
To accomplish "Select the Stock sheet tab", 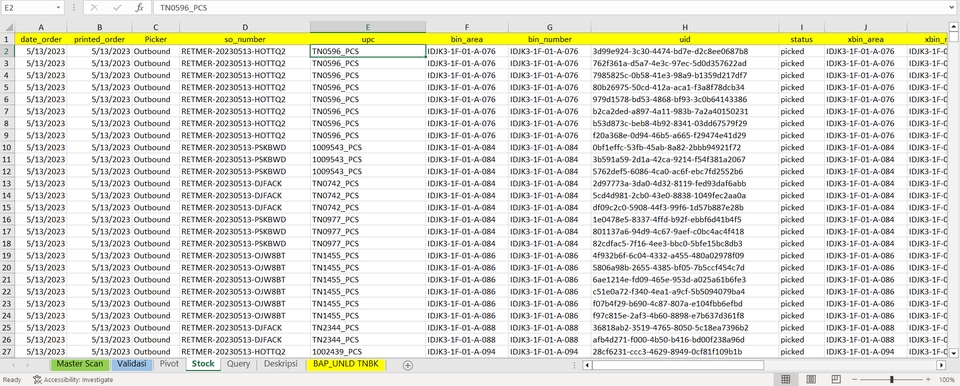I will [x=203, y=364].
